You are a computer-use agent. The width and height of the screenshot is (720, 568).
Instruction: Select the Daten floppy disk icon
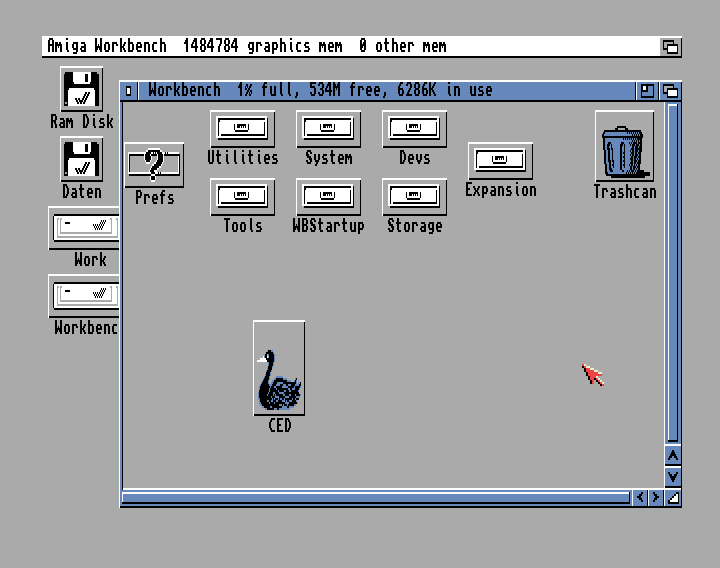pos(82,160)
